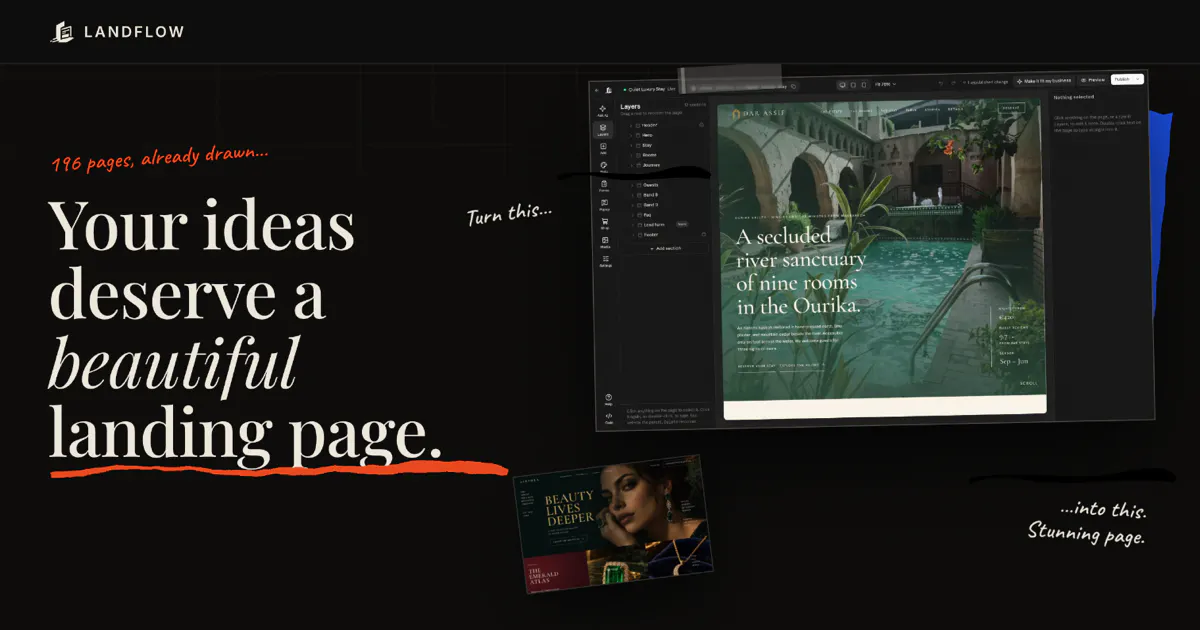Image resolution: width=1200 pixels, height=630 pixels.
Task: Click the back arrow in editor top bar
Action: pyautogui.click(x=596, y=89)
